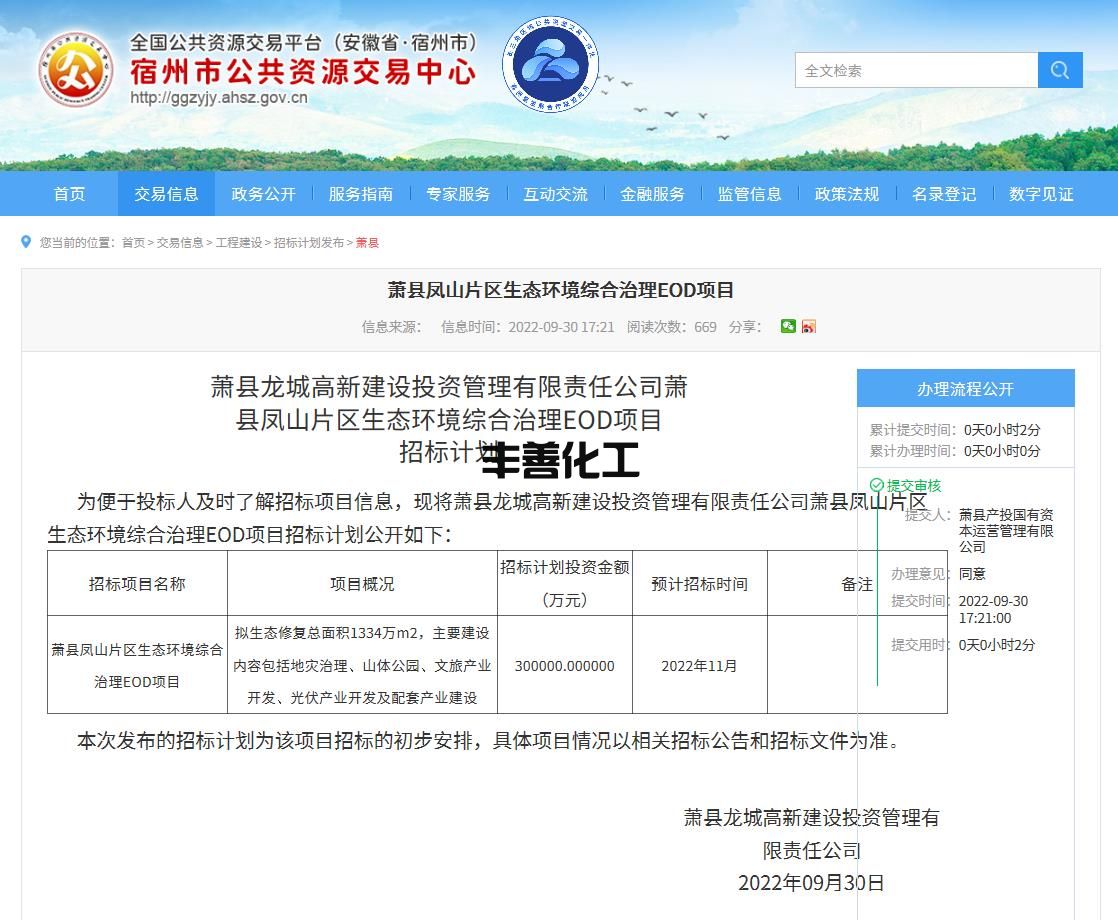
Task: Click the 萧县凤山片区生态环境综合治理EOD项目 name cell
Action: click(137, 665)
